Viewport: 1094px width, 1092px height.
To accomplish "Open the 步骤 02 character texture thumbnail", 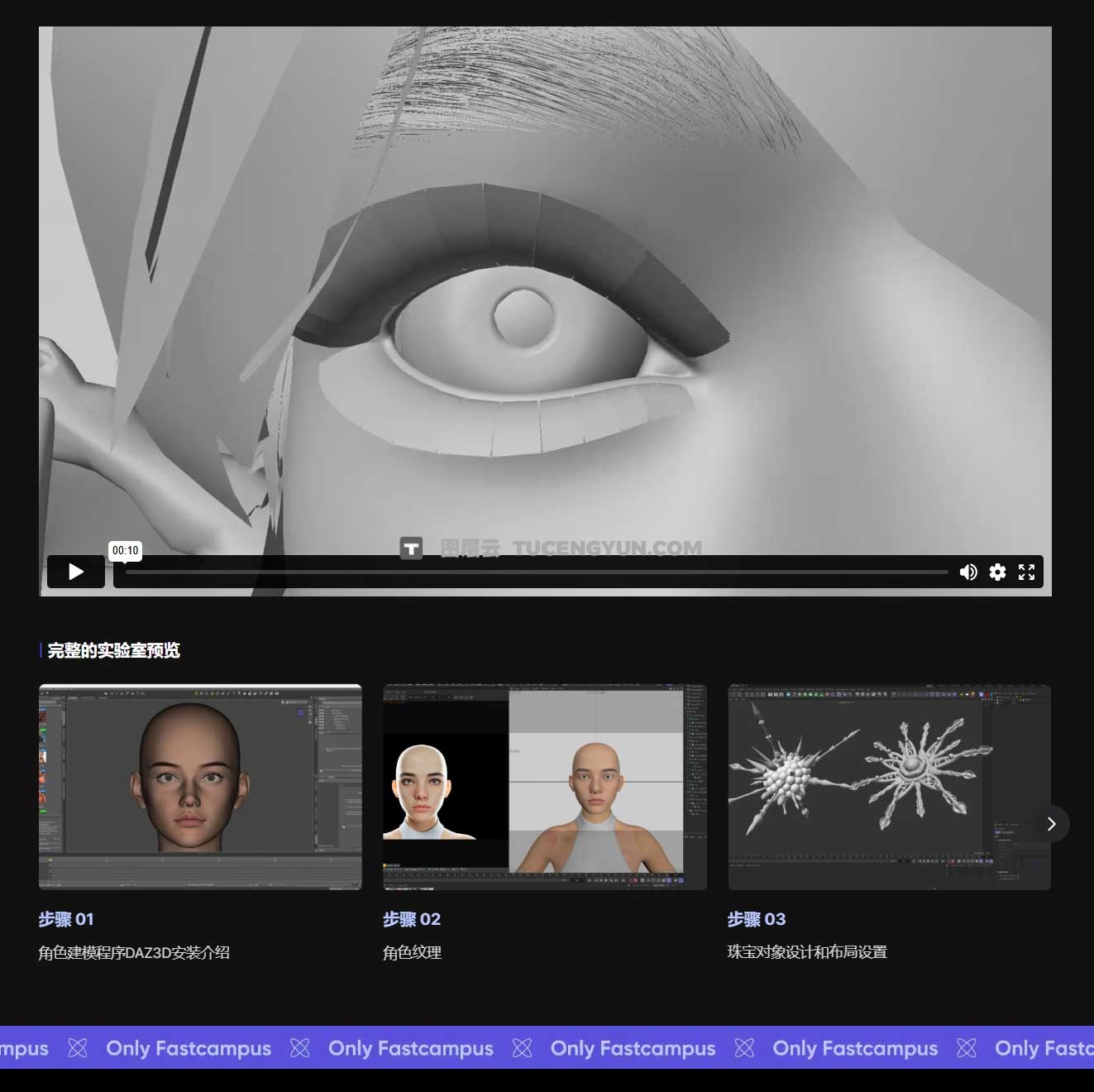I will coord(544,787).
